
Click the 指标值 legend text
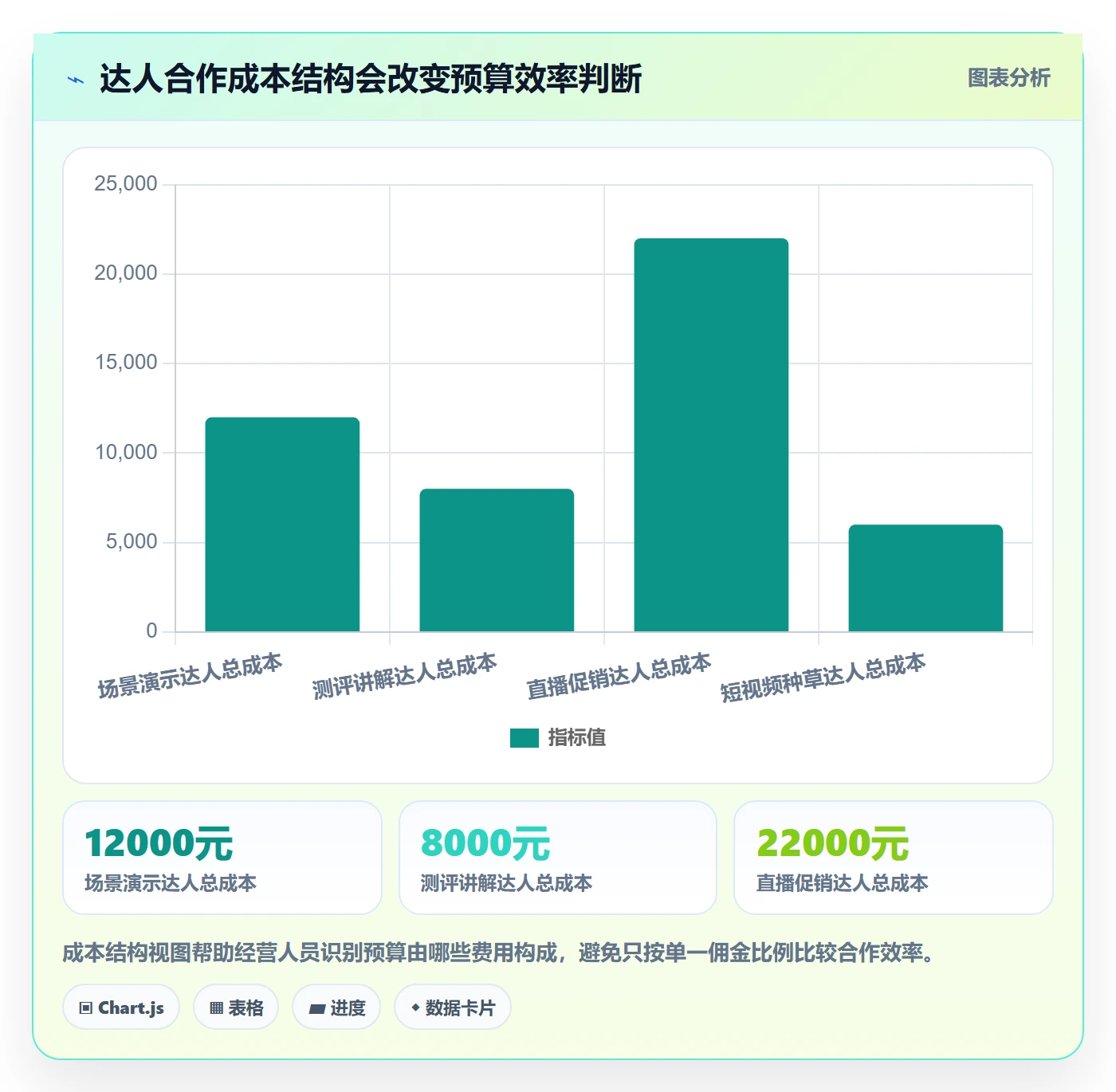(577, 738)
